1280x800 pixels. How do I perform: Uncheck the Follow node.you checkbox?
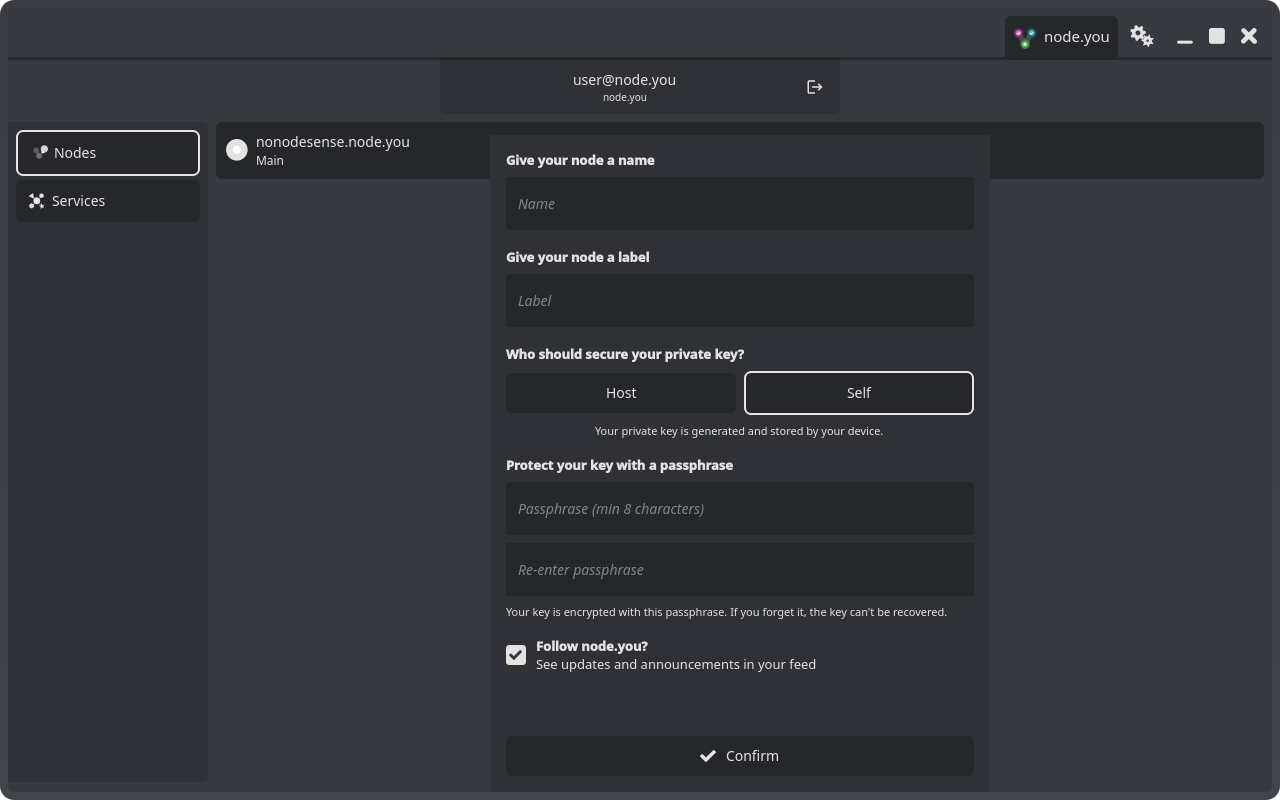(516, 655)
